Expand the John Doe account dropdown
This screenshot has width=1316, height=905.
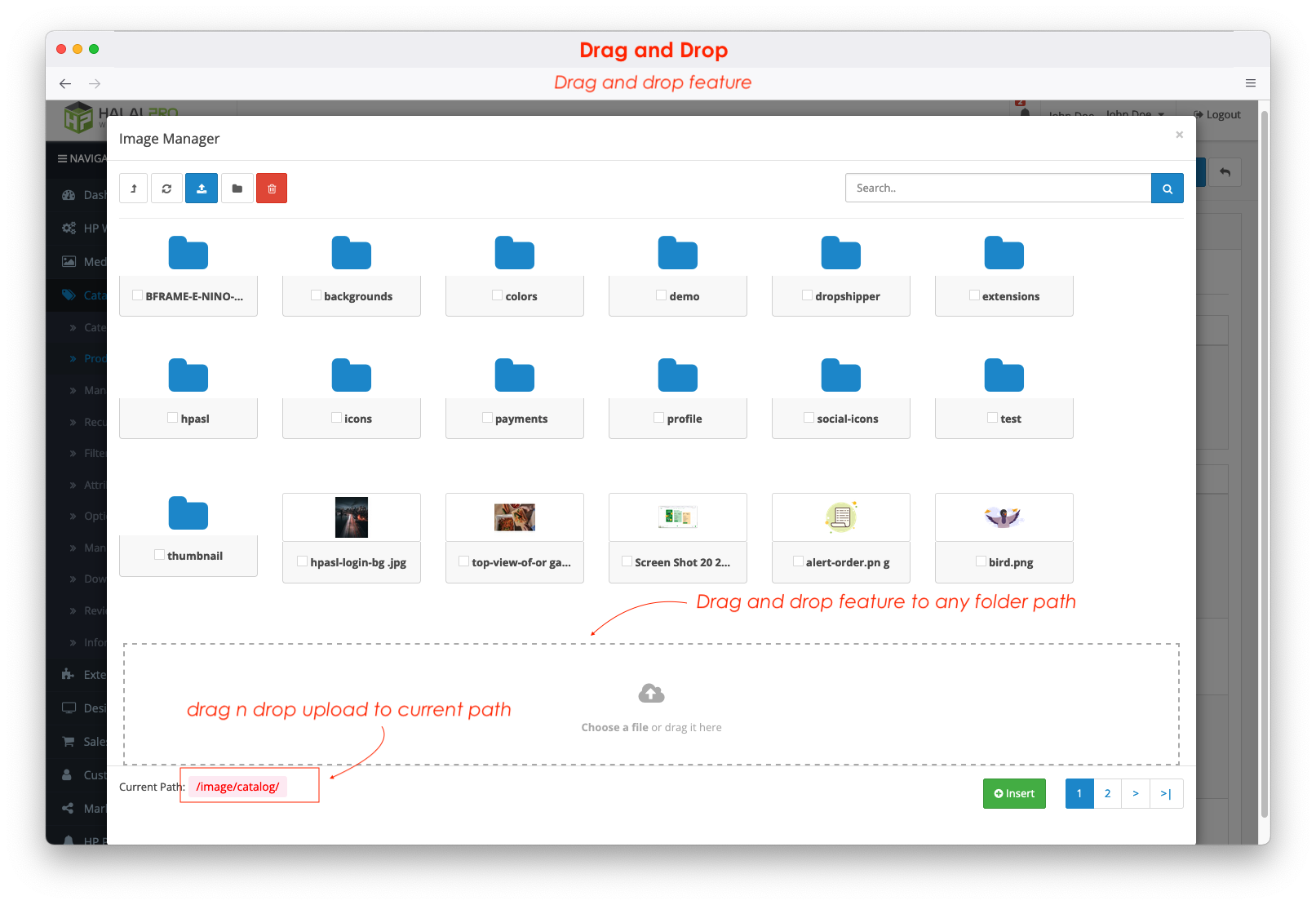click(1134, 114)
